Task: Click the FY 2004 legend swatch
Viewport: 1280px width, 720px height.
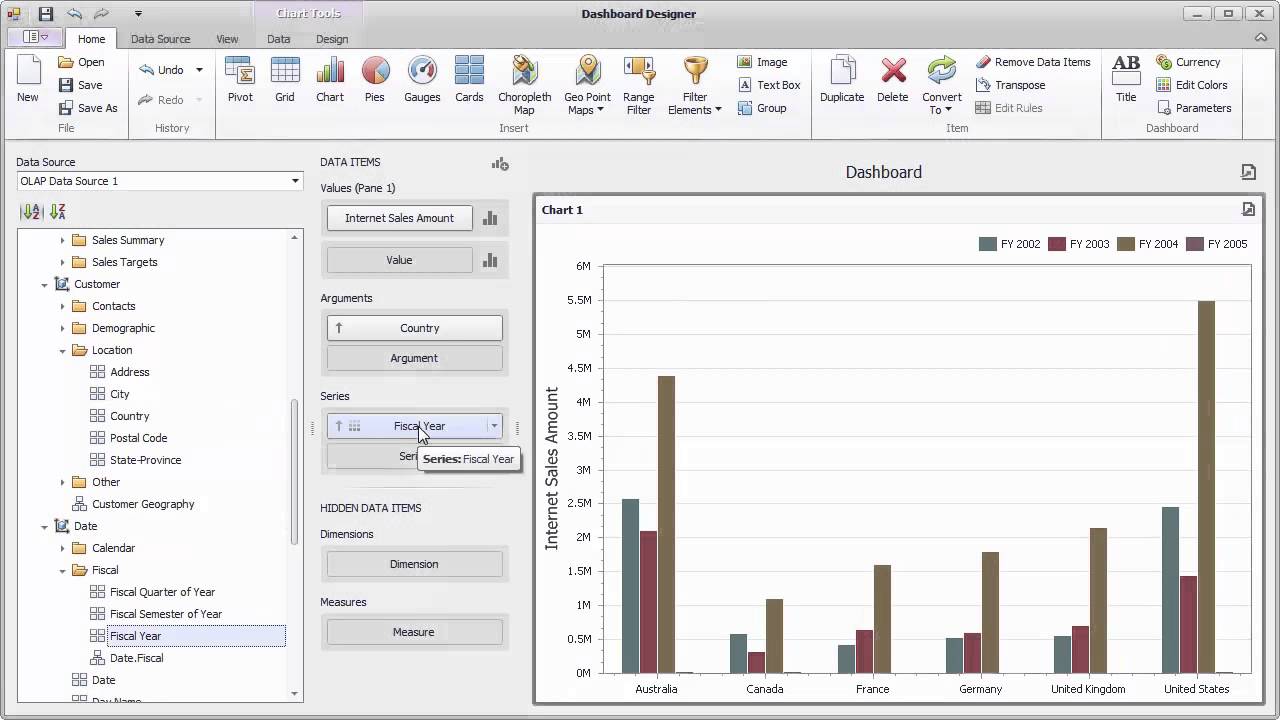Action: pos(1126,244)
